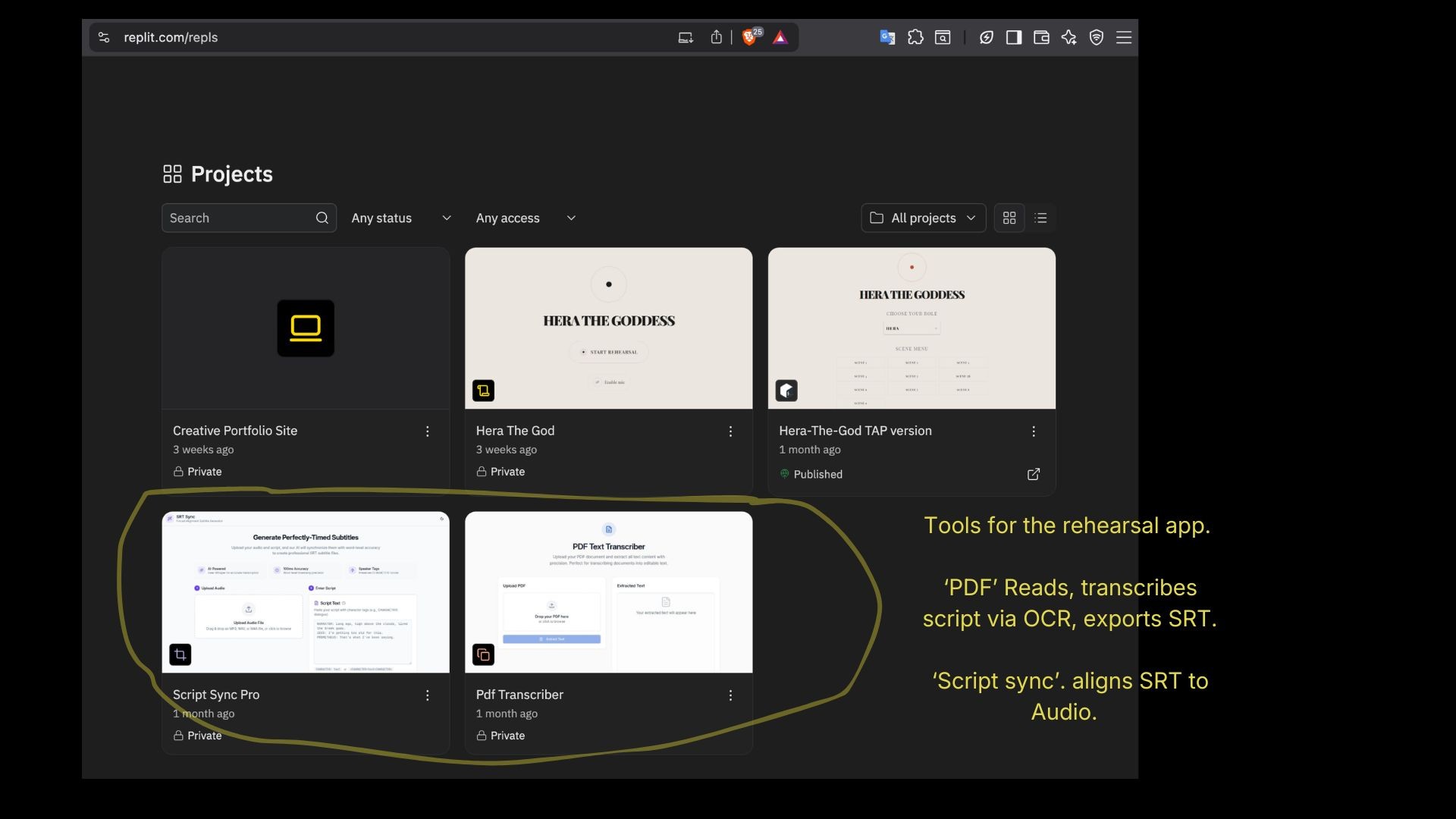Open the browser hamburger menu
Image resolution: width=1456 pixels, height=819 pixels.
click(1124, 37)
